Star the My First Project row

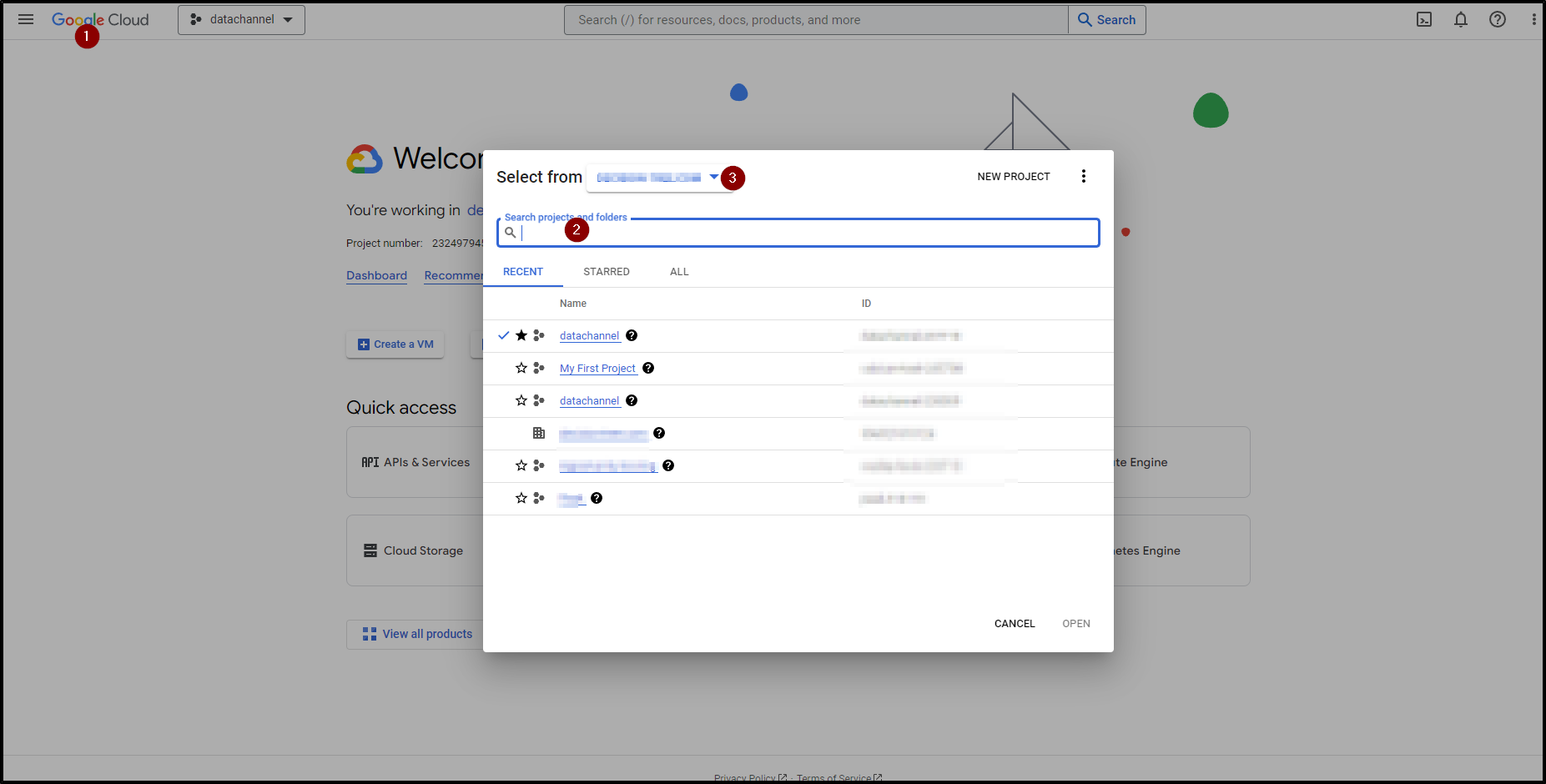coord(521,368)
